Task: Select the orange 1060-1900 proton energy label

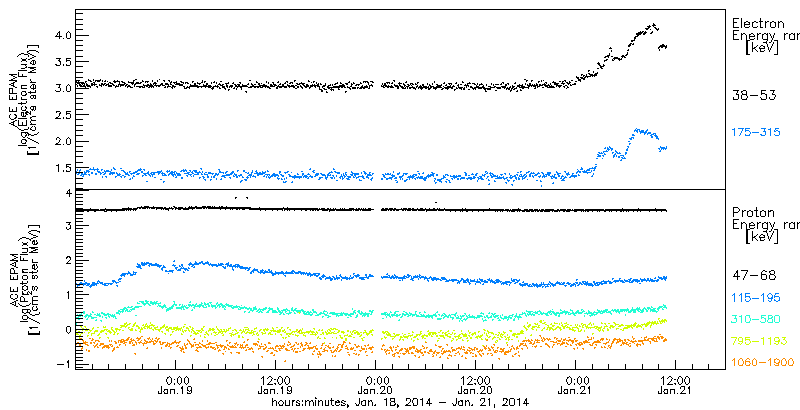Action: [763, 363]
